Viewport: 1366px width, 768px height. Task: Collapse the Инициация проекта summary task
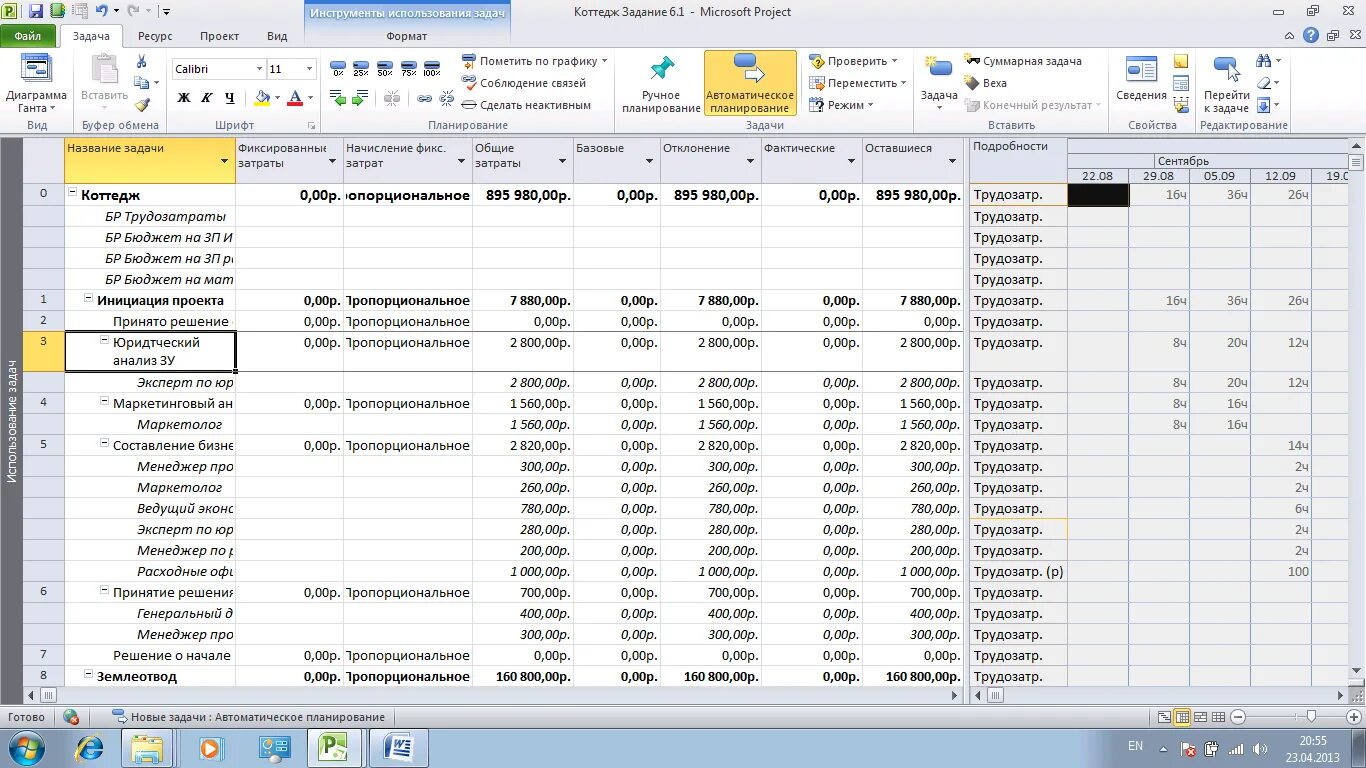pyautogui.click(x=88, y=299)
